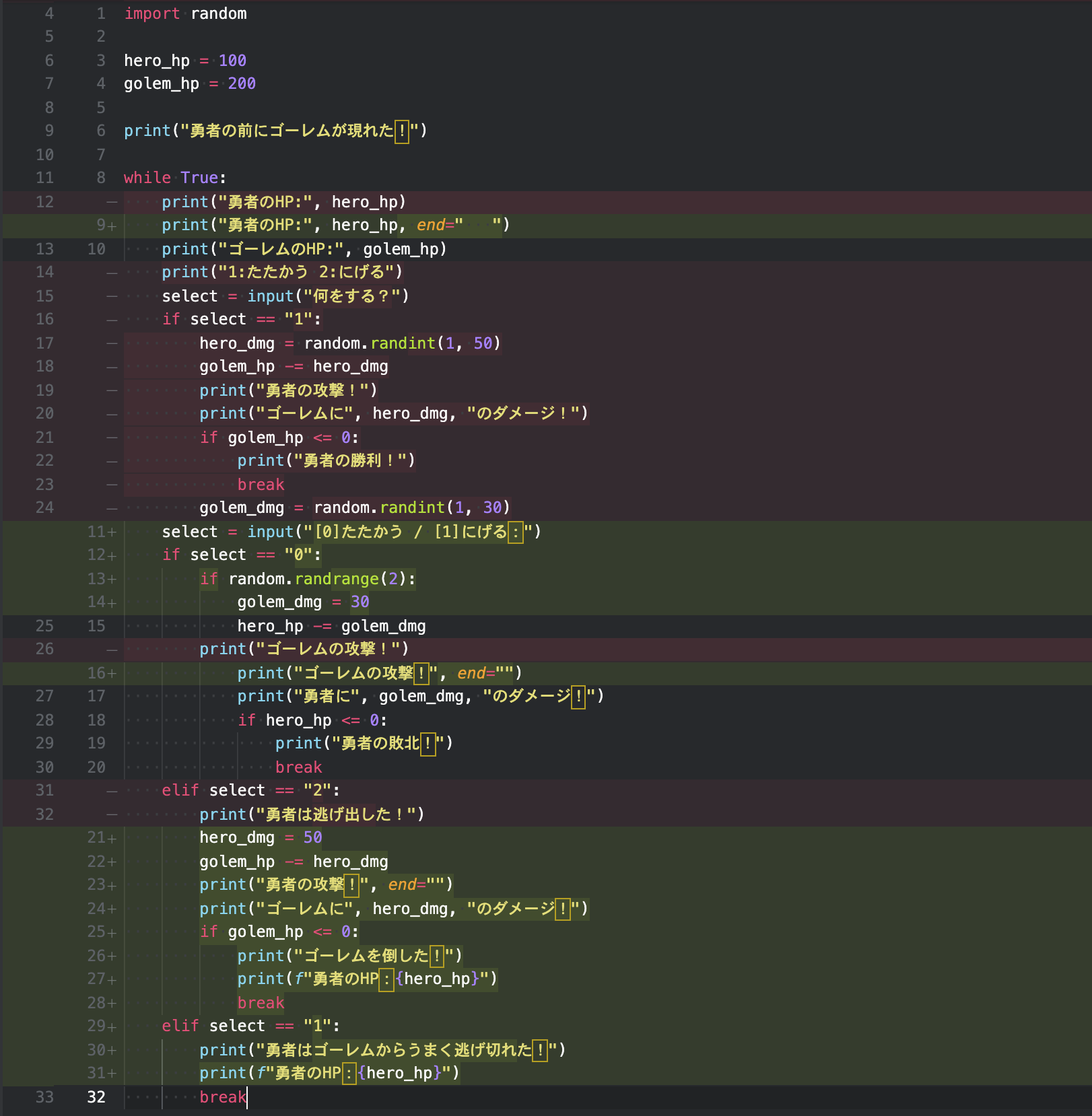This screenshot has width=1092, height=1116.
Task: Click the removed print("1:たたかう 2:にげる") line
Action: coord(282,272)
